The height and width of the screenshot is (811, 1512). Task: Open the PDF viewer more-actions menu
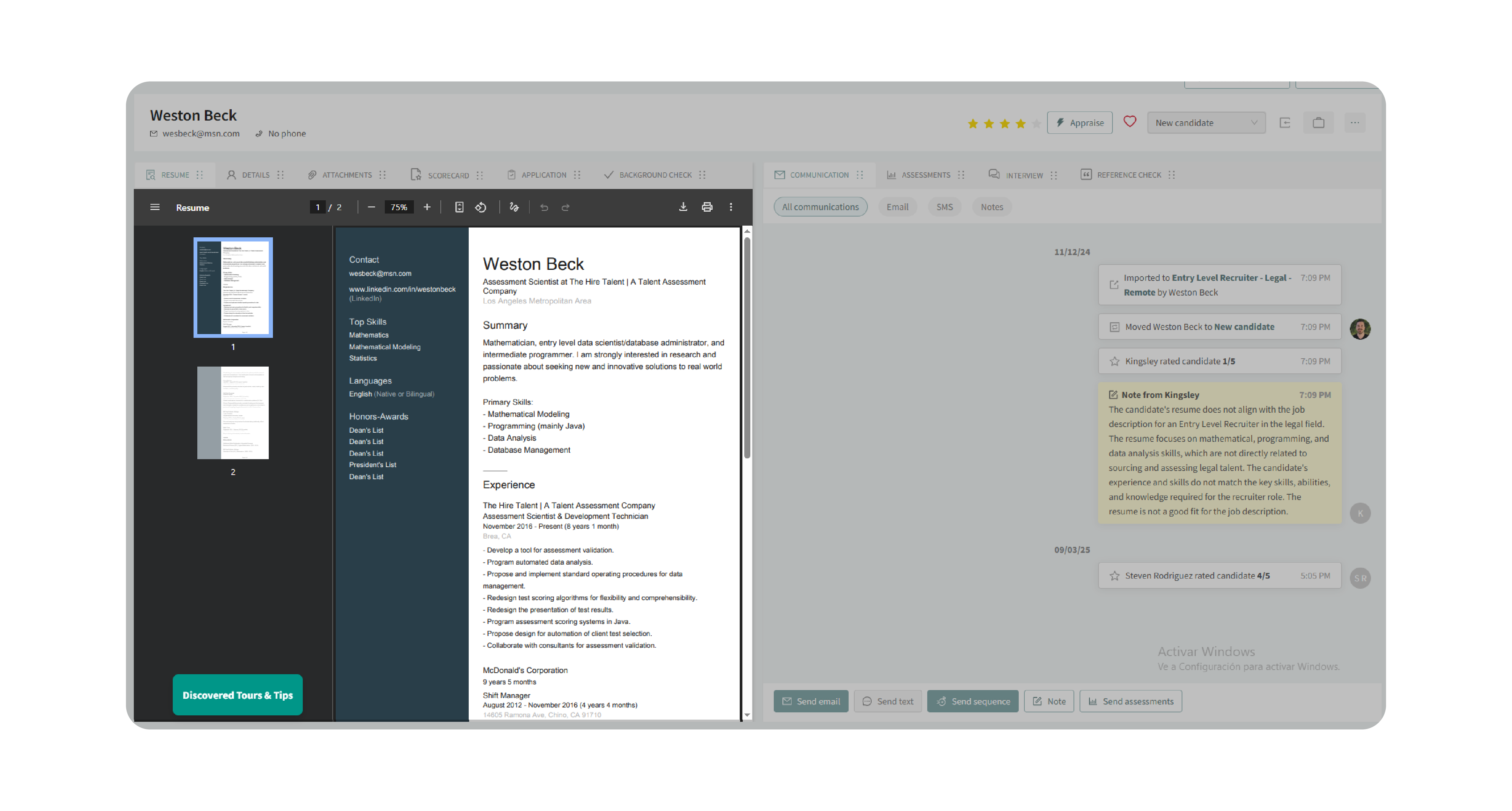731,207
